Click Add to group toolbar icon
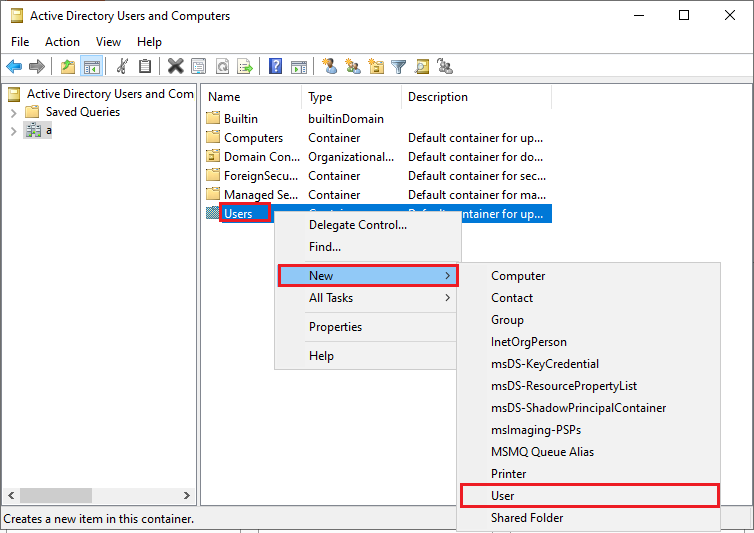 pyautogui.click(x=445, y=66)
